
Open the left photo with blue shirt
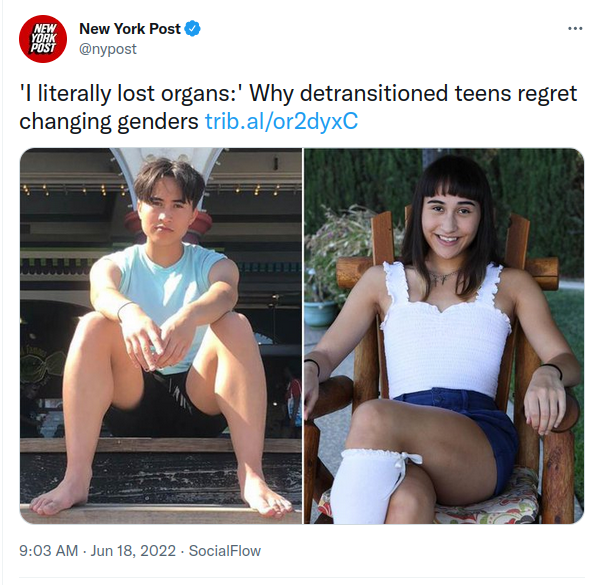tap(161, 336)
